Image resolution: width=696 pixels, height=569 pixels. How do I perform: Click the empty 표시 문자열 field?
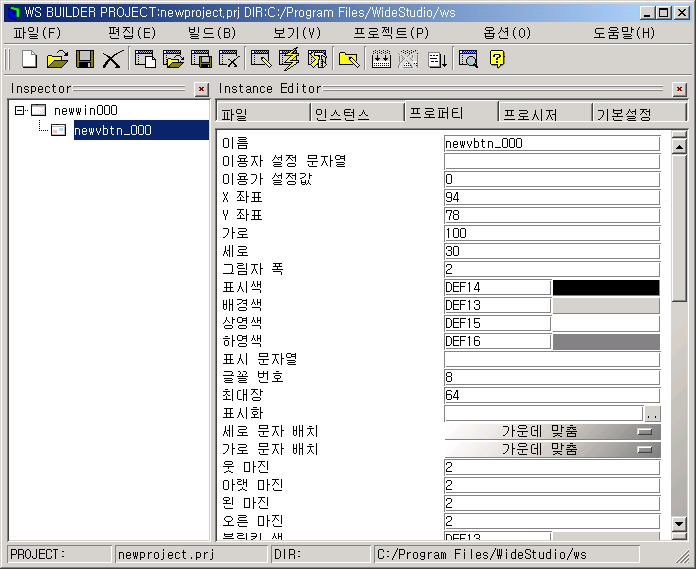552,360
